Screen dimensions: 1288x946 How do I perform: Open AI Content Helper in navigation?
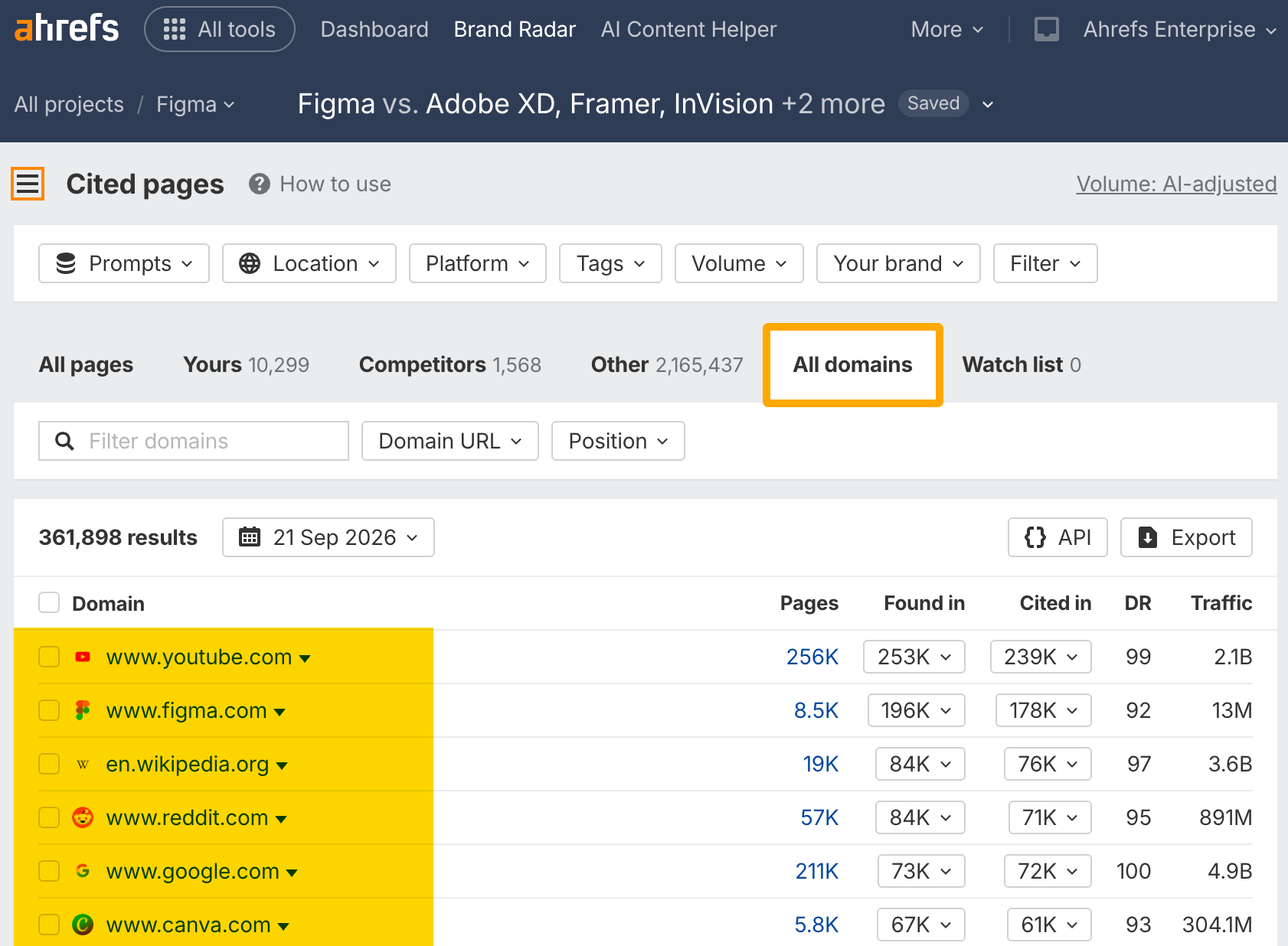pos(688,29)
